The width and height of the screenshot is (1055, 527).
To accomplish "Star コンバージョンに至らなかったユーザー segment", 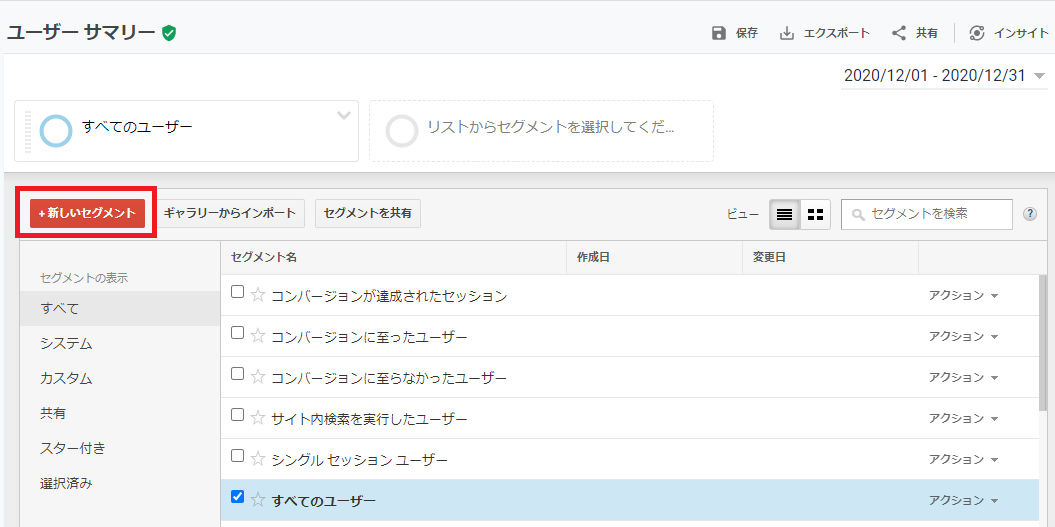I will [258, 378].
